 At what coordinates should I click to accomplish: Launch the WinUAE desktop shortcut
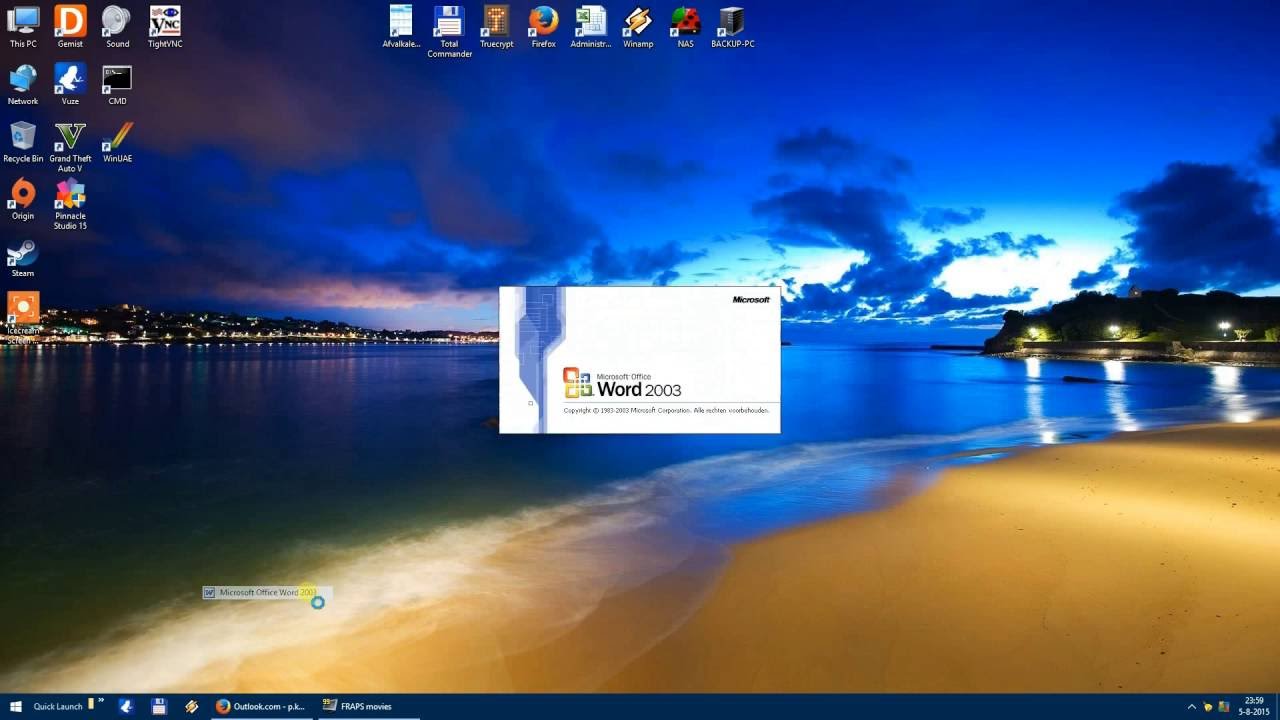(117, 142)
